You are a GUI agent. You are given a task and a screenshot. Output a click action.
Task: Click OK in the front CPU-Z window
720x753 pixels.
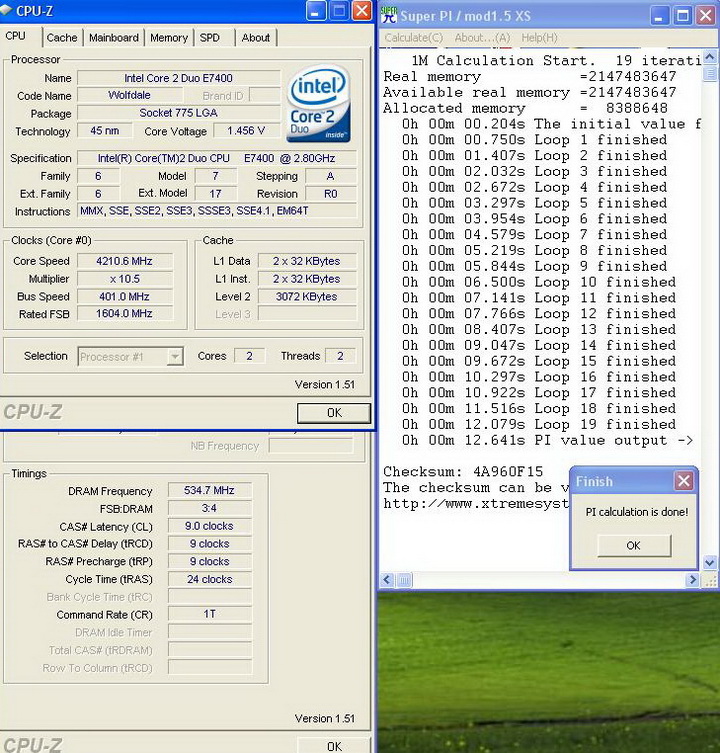(334, 413)
